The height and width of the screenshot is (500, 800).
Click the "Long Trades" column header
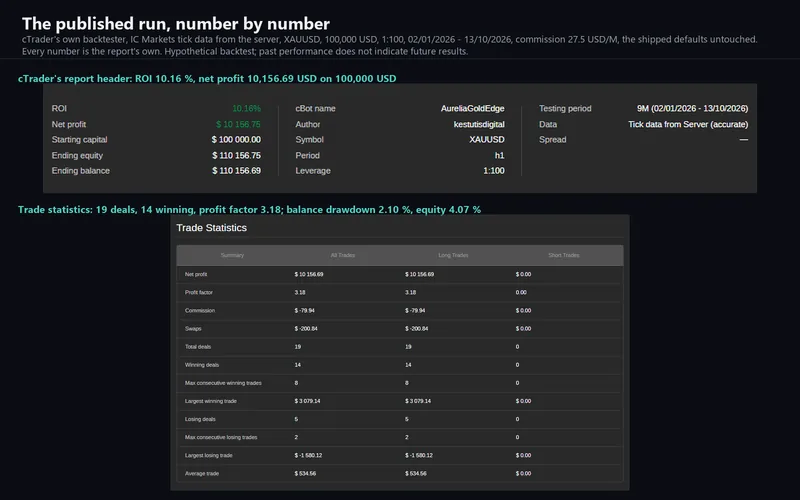coord(453,255)
